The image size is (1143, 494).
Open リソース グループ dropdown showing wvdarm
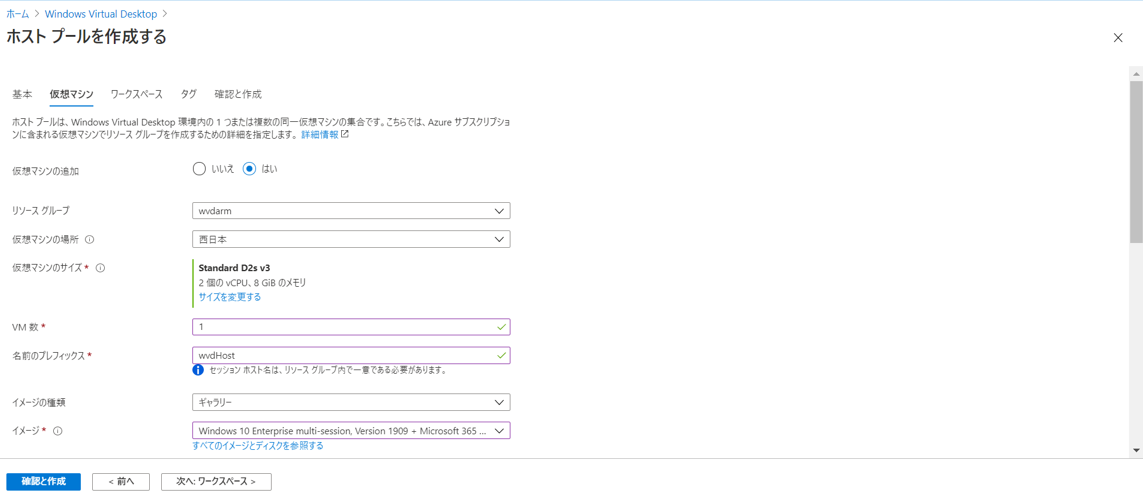[x=351, y=211]
